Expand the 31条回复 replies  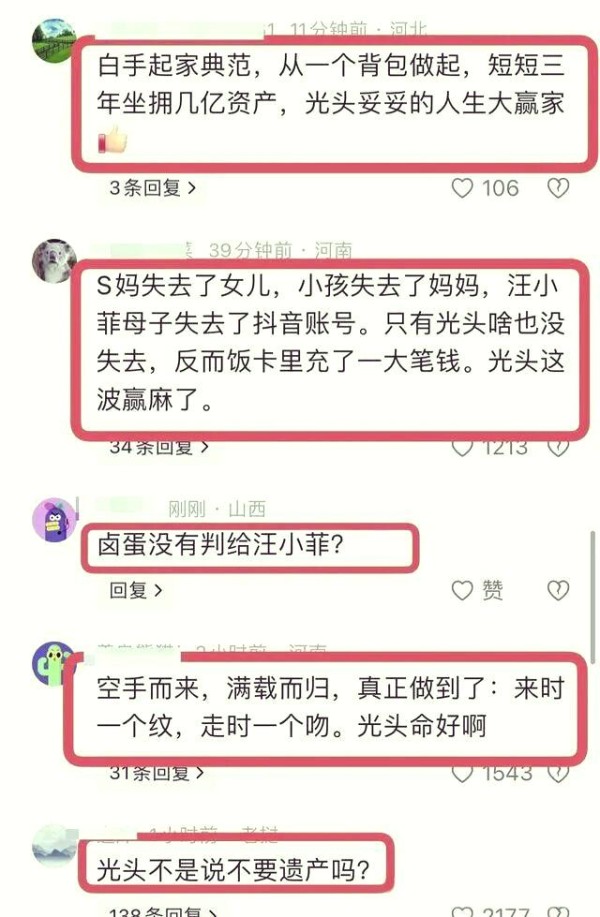click(157, 773)
